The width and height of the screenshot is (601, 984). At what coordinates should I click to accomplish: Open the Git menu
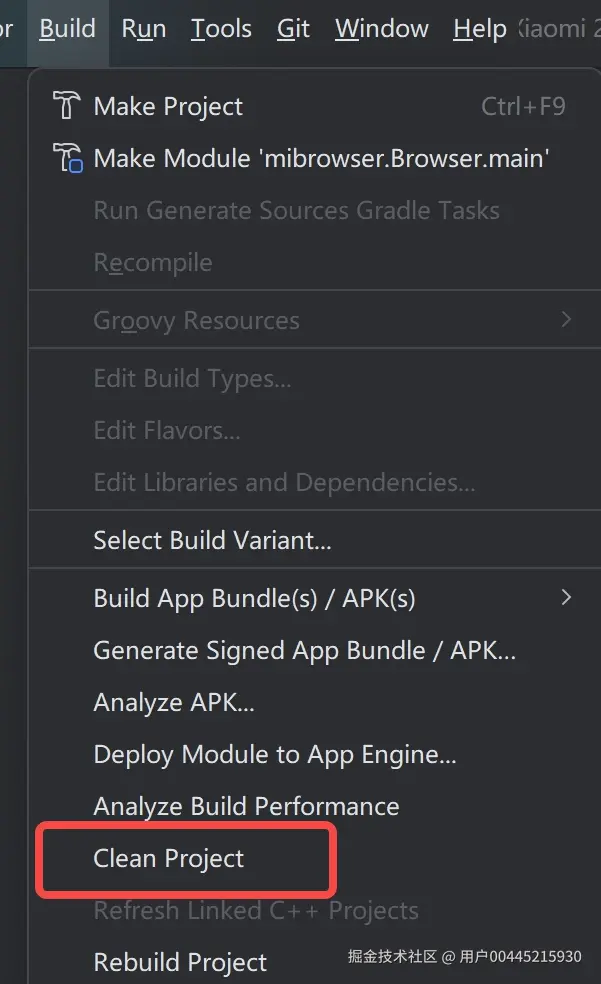(x=293, y=29)
